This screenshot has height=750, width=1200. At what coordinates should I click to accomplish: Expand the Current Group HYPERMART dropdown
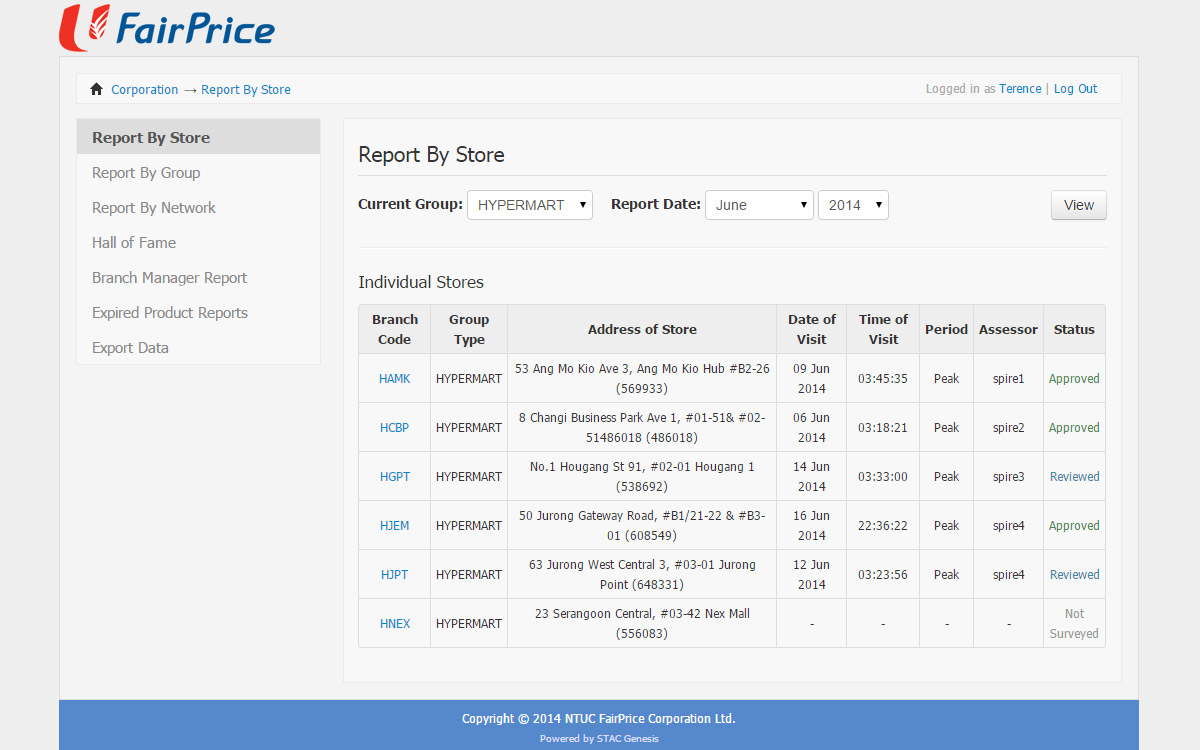(x=530, y=205)
